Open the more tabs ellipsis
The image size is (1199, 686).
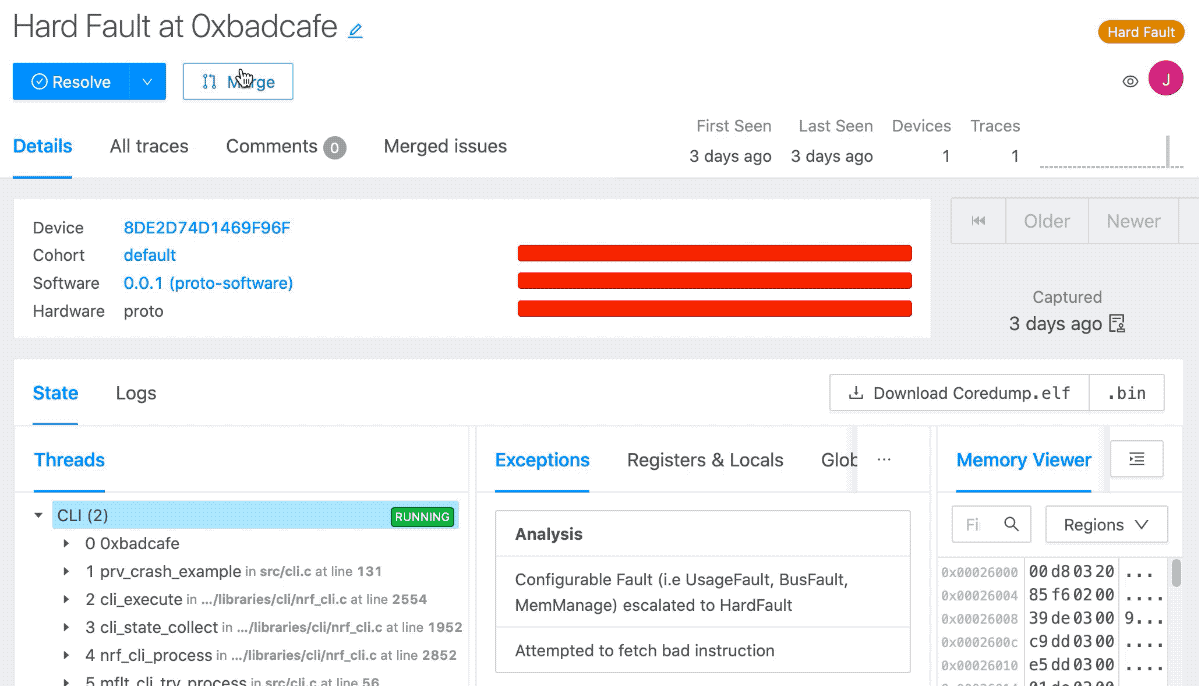883,460
